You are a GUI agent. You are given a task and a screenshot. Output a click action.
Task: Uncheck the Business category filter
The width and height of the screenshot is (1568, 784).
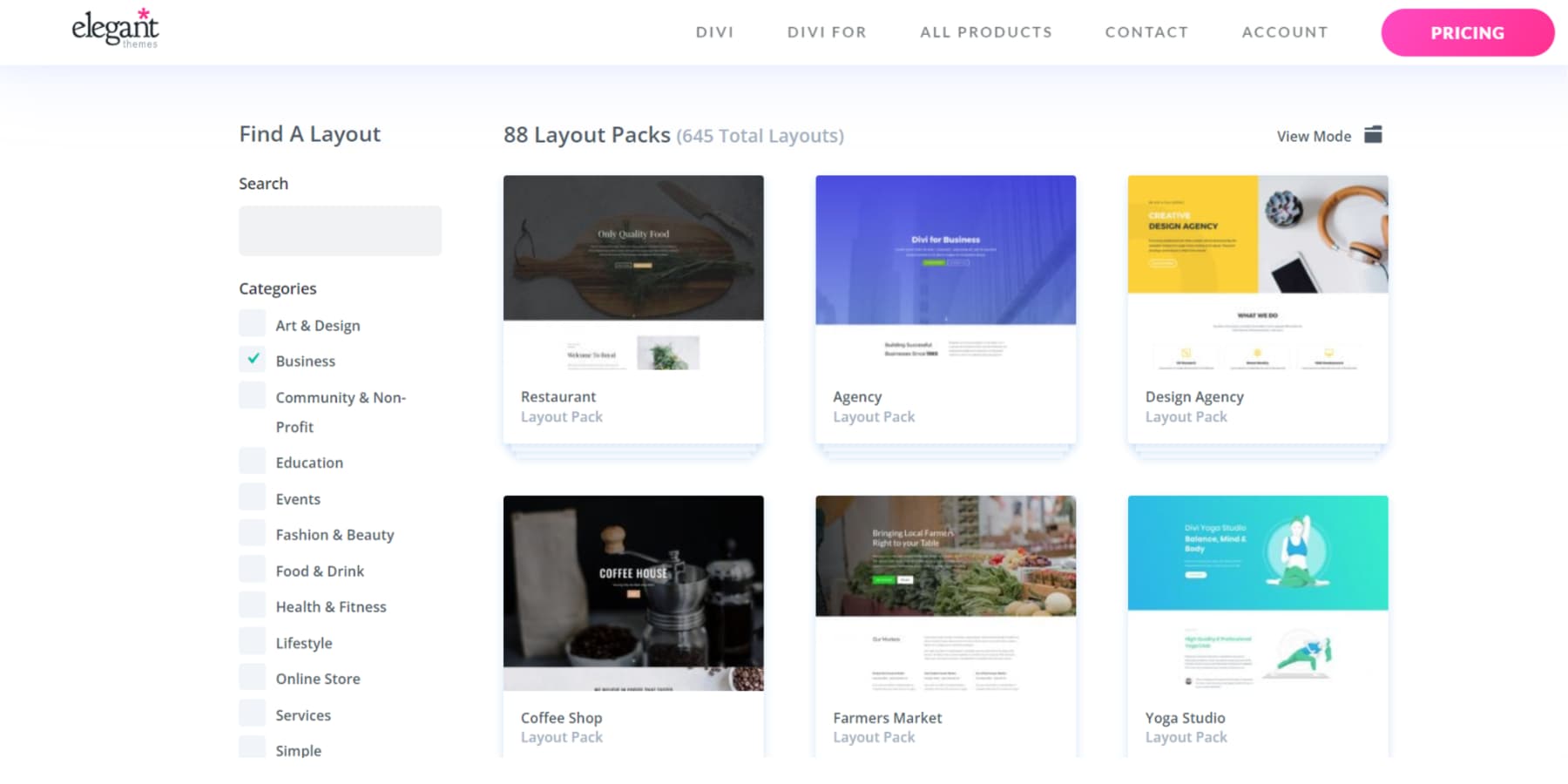(x=252, y=359)
